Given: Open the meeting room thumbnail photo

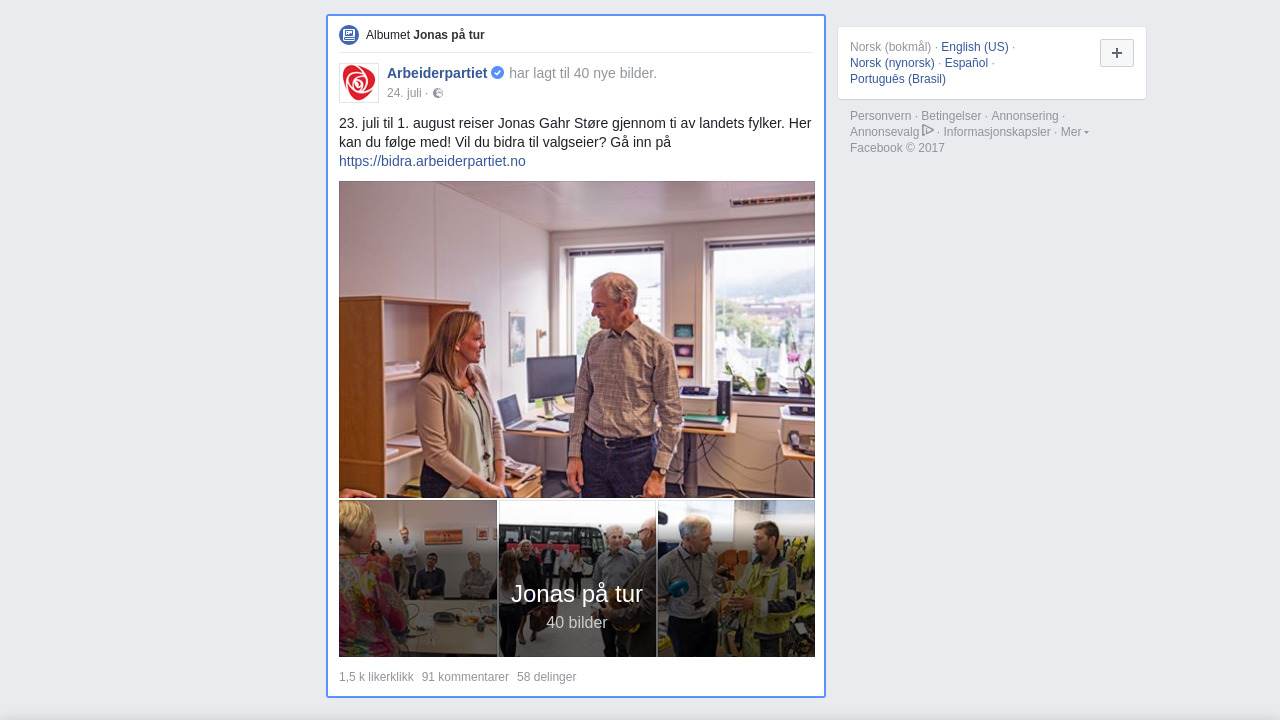Looking at the screenshot, I should (418, 578).
